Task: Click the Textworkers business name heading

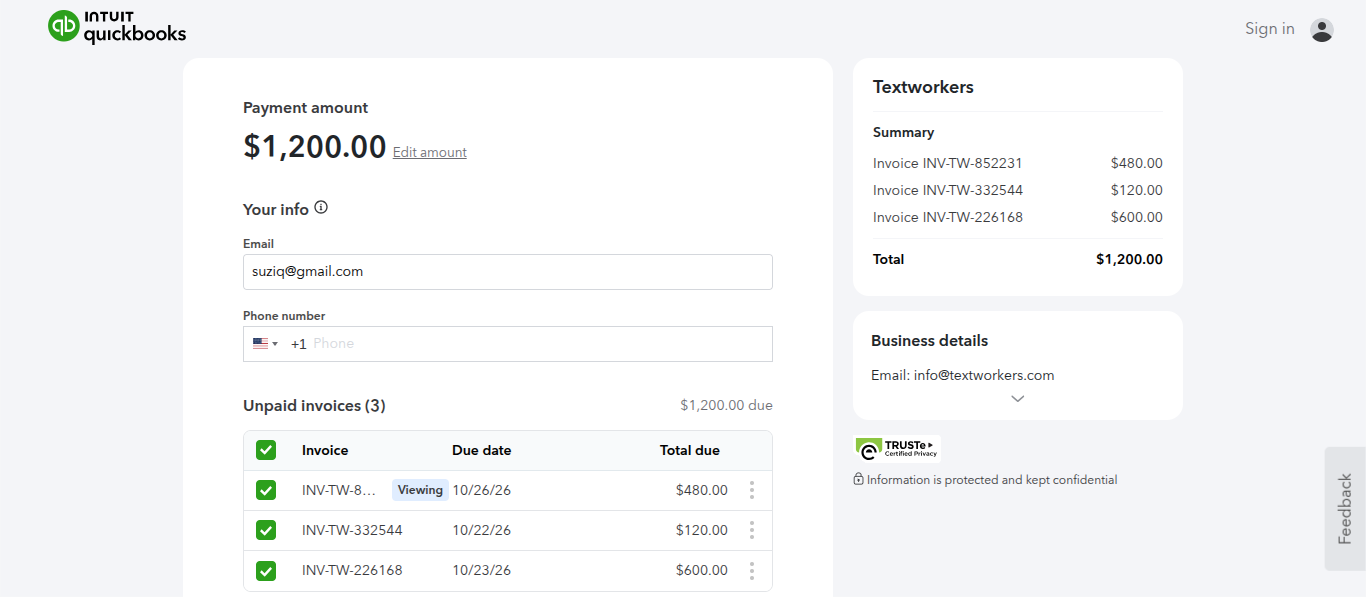Action: coord(923,87)
